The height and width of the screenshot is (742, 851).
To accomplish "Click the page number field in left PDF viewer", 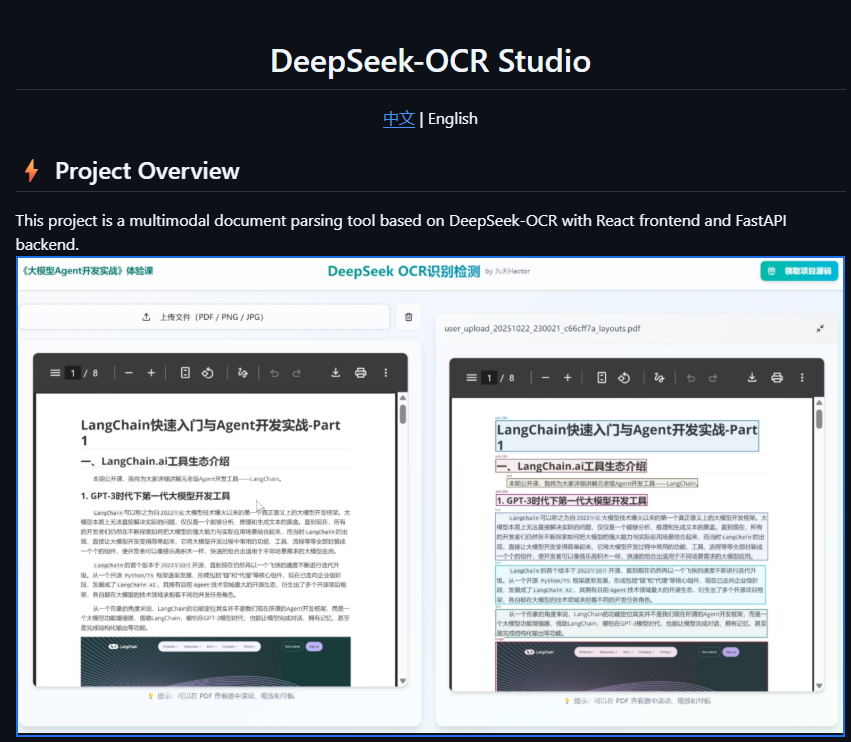I will pyautogui.click(x=73, y=373).
